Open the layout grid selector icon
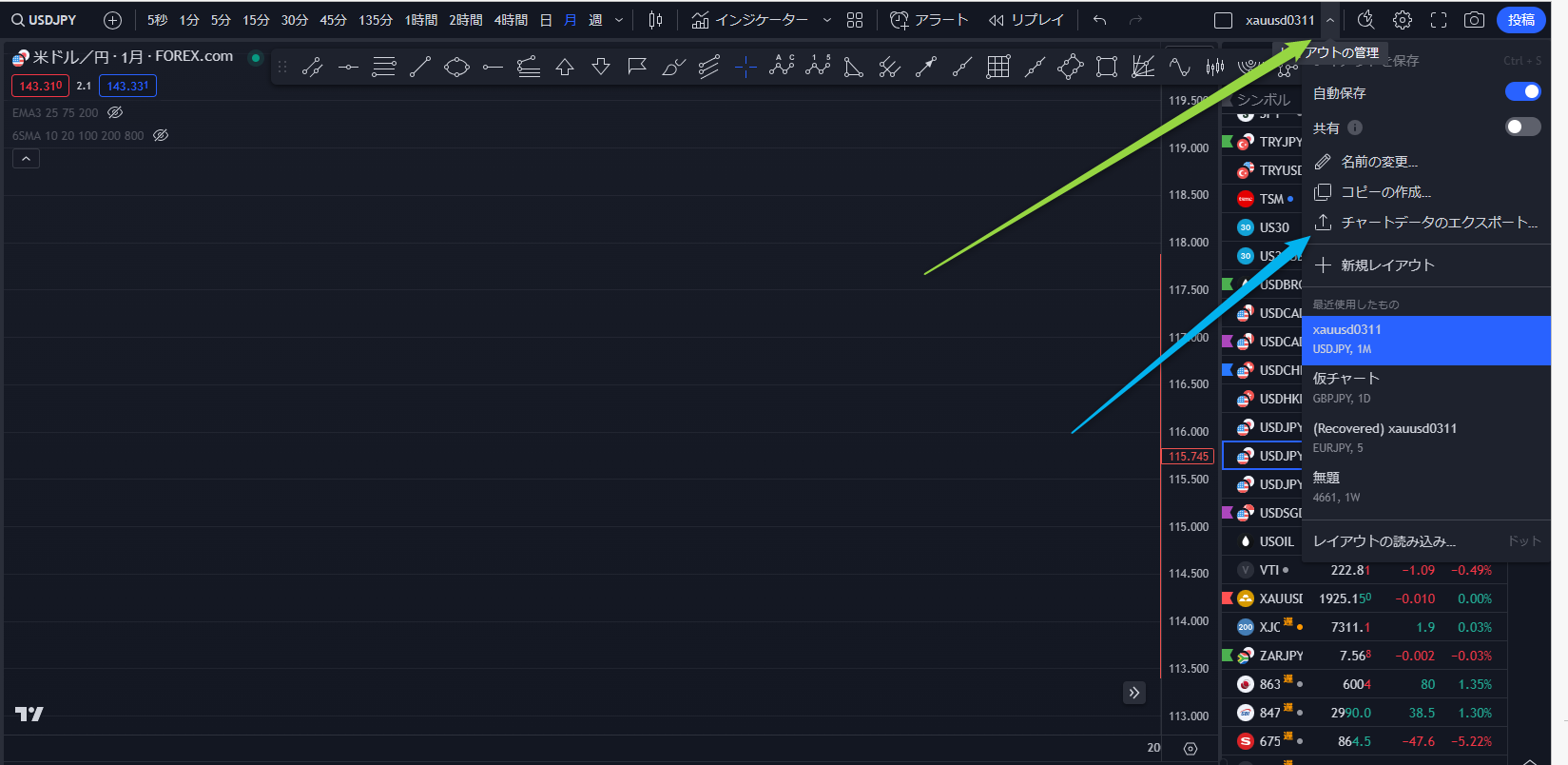Screen dimensions: 1568x765 click(x=855, y=20)
